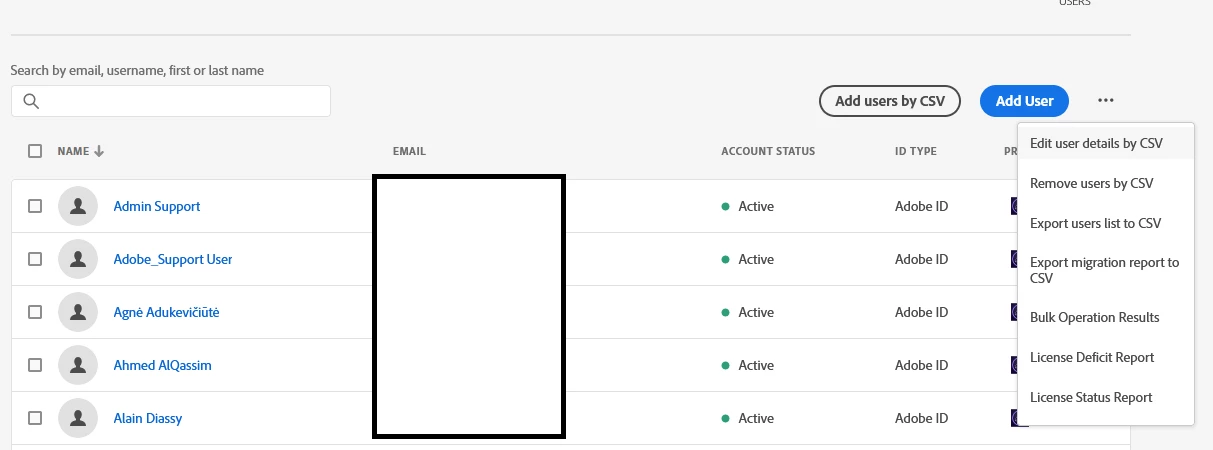Click the Adobe_Support User avatar
1213x450 pixels.
(x=78, y=259)
